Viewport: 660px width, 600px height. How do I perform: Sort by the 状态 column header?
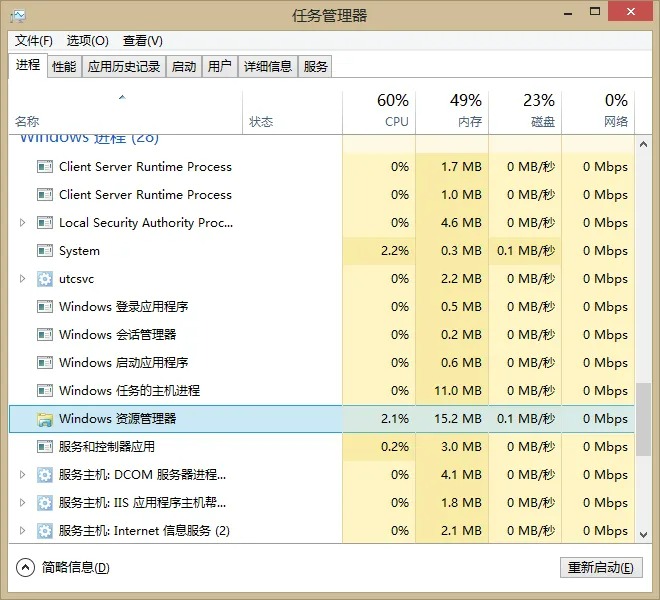293,112
